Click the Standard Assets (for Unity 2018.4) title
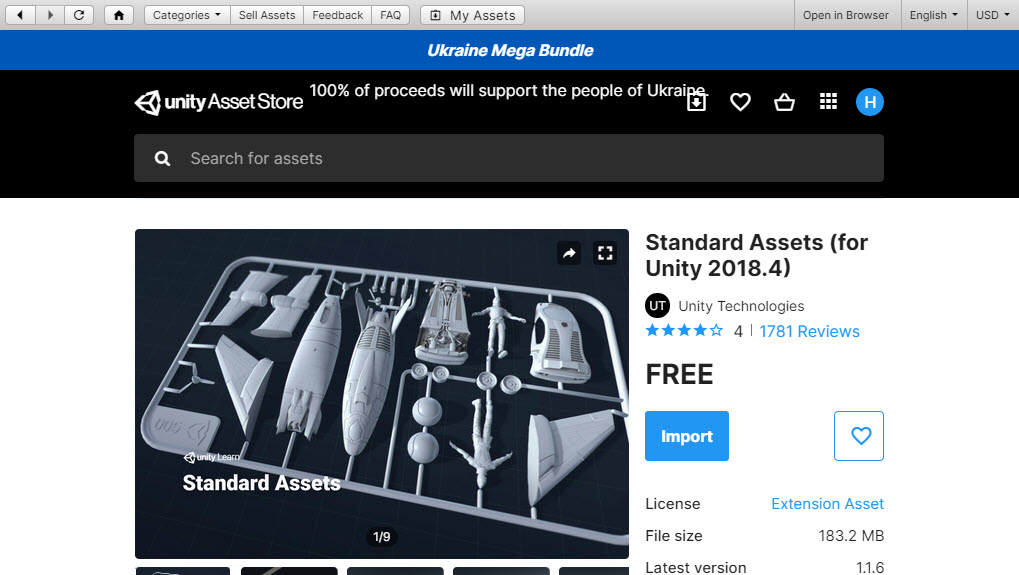This screenshot has height=575, width=1019. [756, 255]
